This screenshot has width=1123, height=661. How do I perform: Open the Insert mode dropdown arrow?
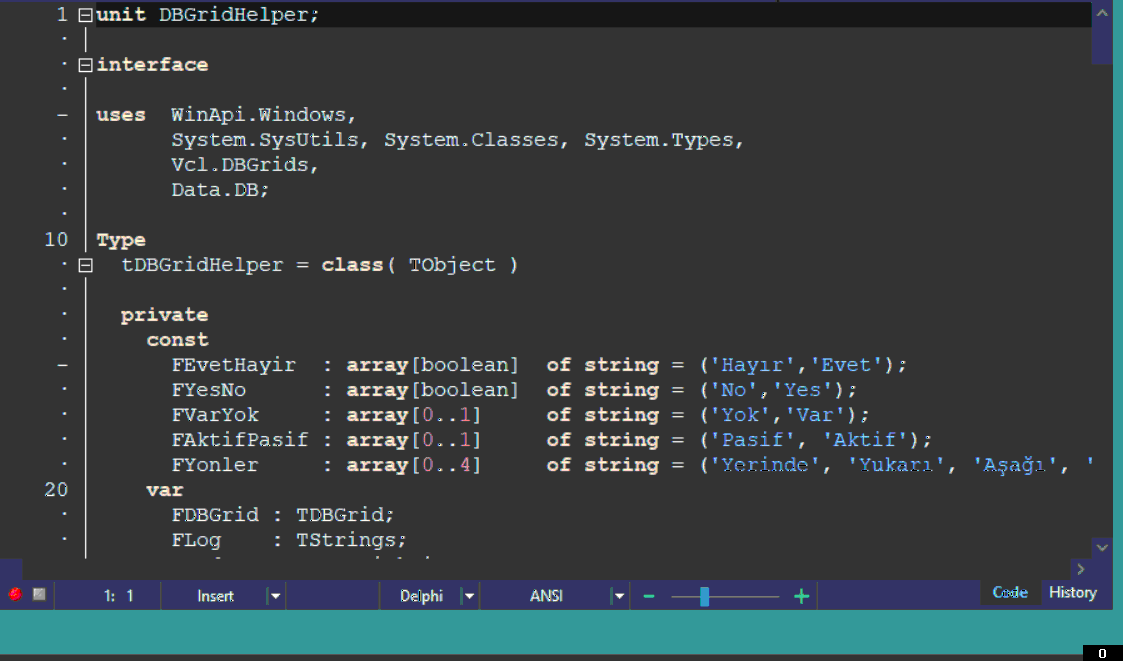(x=275, y=596)
